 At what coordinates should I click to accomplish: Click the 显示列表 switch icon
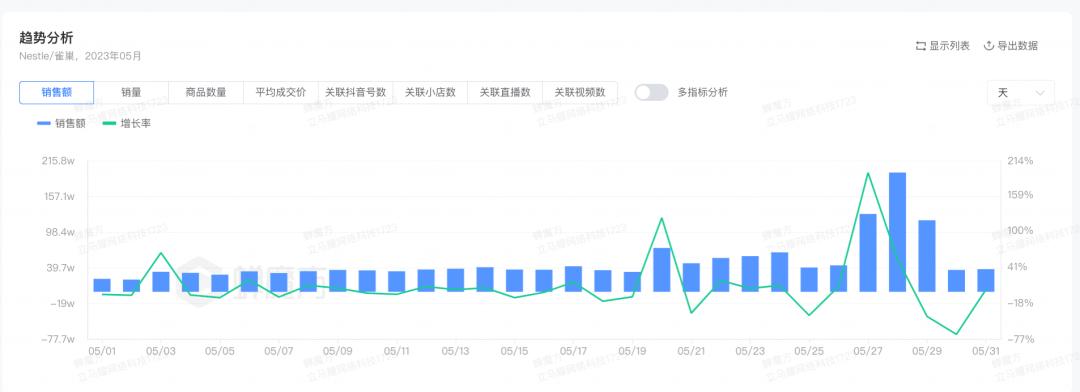[920, 46]
